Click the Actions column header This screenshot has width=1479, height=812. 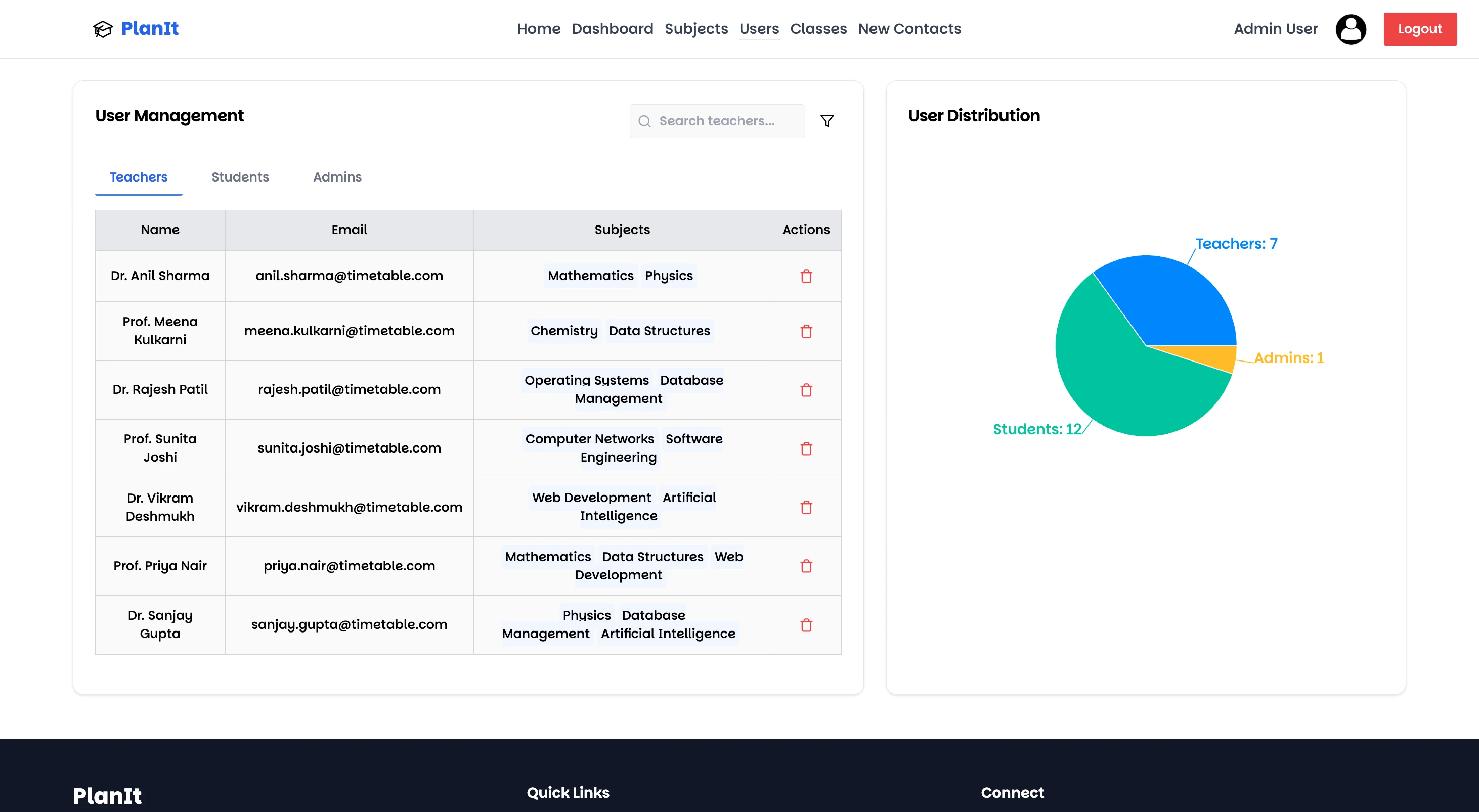click(806, 230)
